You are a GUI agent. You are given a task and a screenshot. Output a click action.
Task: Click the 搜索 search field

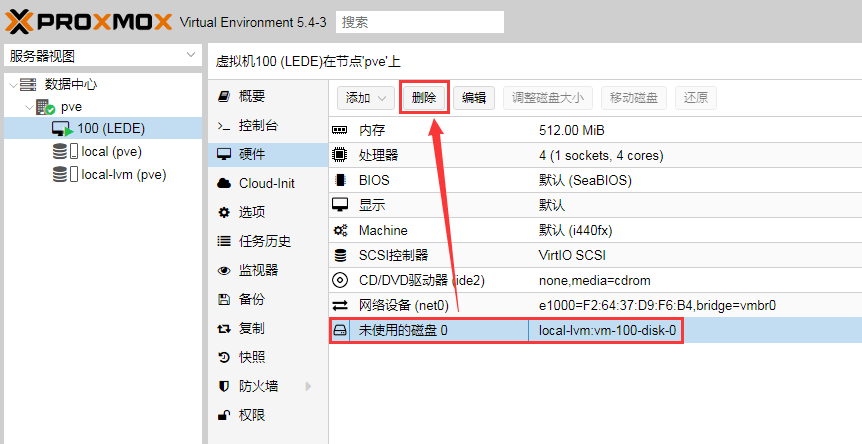point(419,21)
